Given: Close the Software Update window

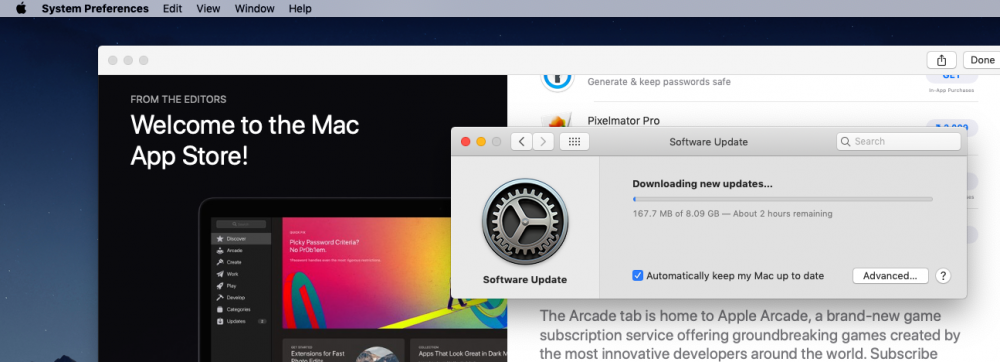Looking at the screenshot, I should [x=466, y=141].
